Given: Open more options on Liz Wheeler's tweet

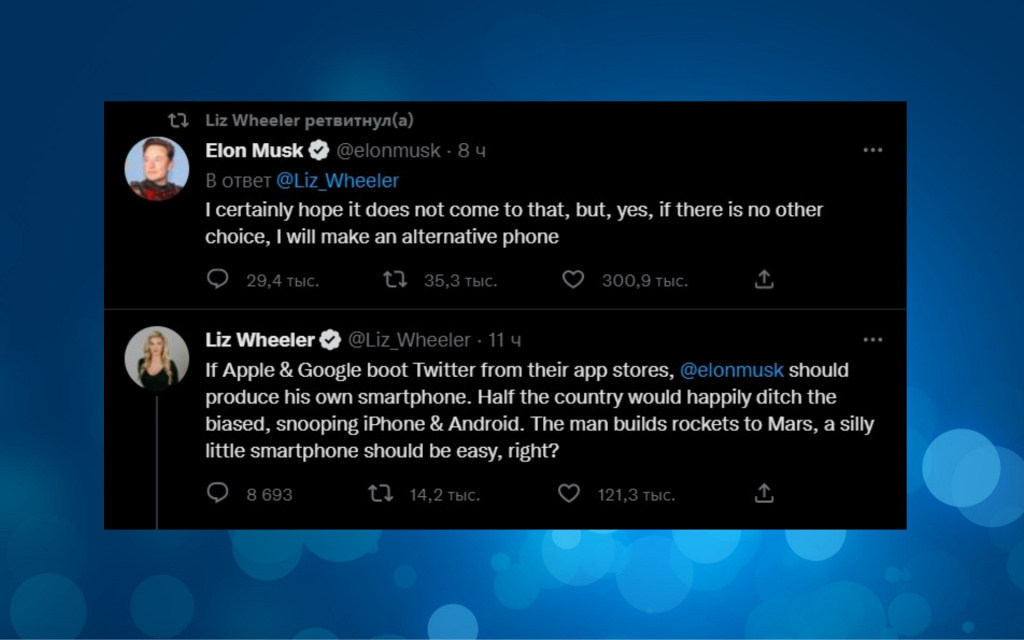Looking at the screenshot, I should (873, 340).
